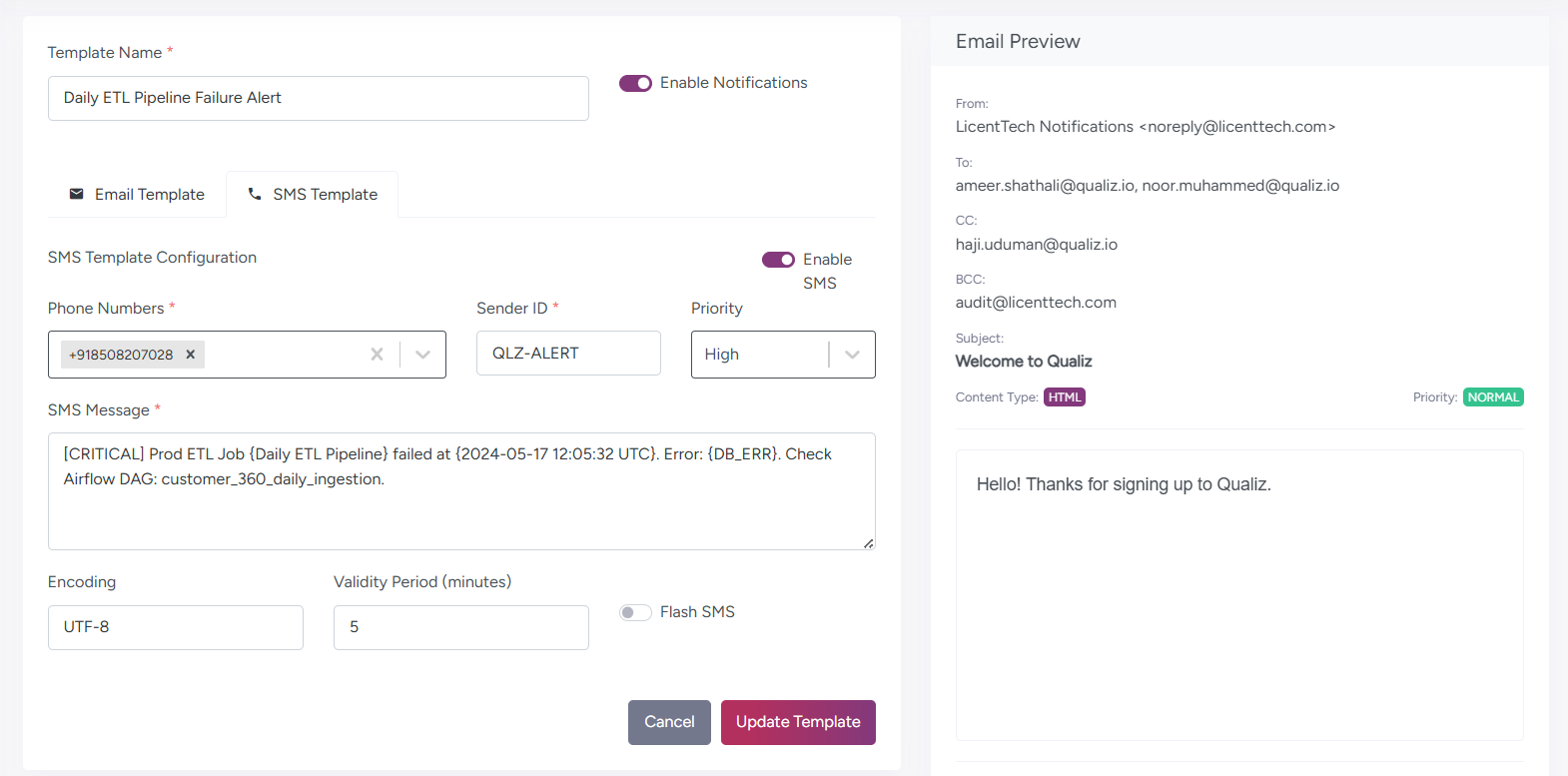
Task: Select the SMS Template tab
Action: pos(313,194)
